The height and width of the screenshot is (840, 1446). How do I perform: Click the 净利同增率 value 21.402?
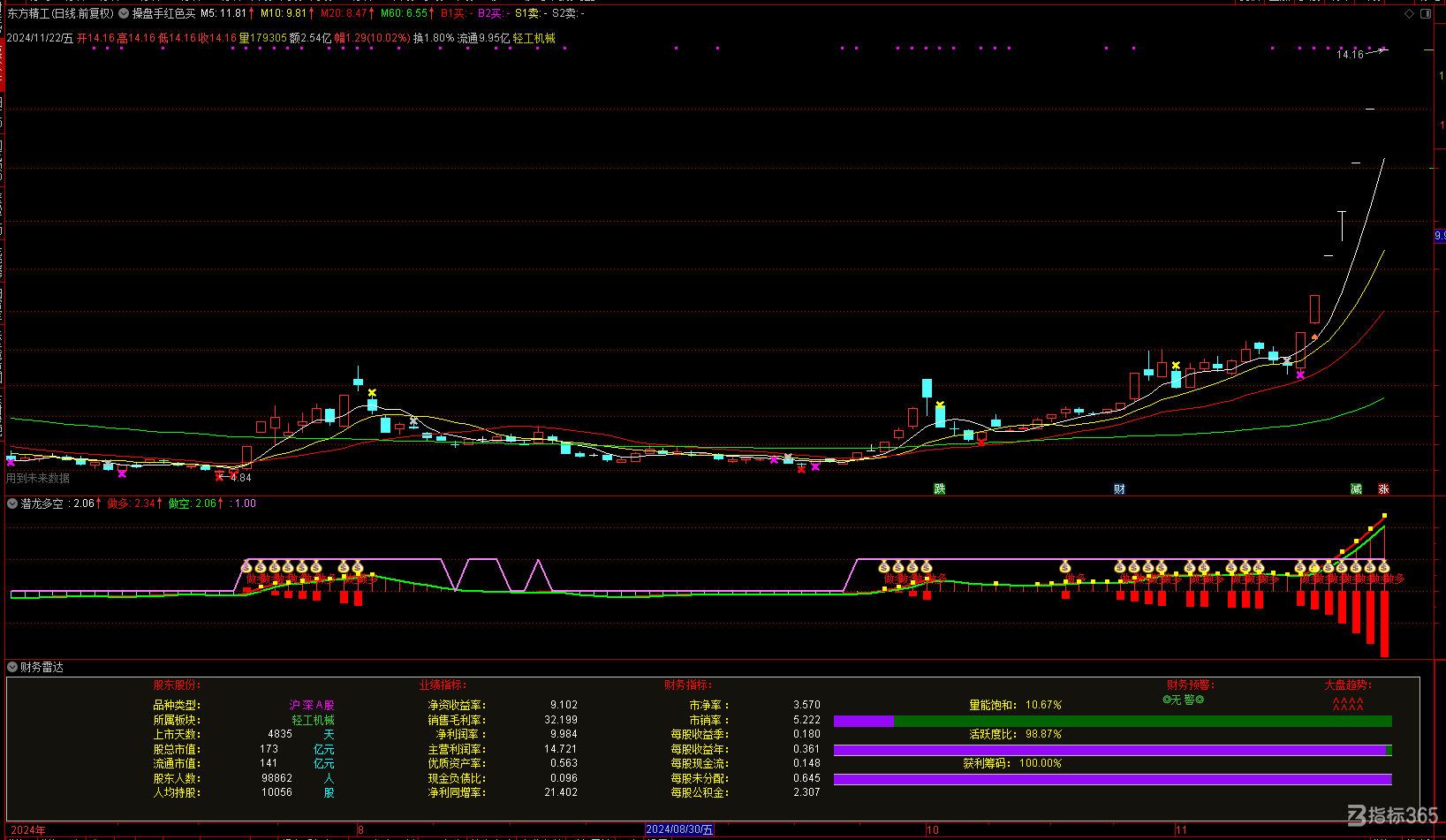coord(561,792)
